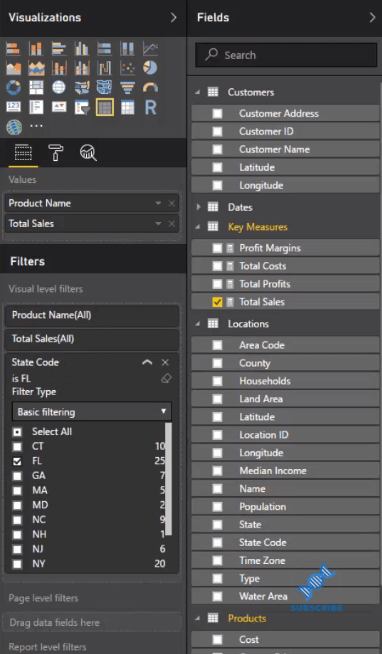The image size is (382, 654).
Task: Select the globe map visualization
Action: pyautogui.click(x=59, y=88)
